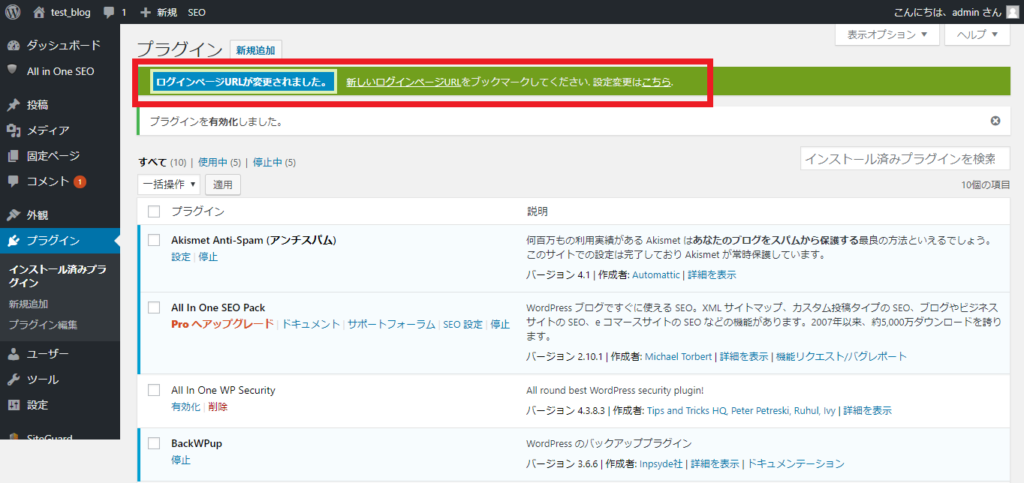Open the ヘルプ dropdown tab

pyautogui.click(x=977, y=34)
